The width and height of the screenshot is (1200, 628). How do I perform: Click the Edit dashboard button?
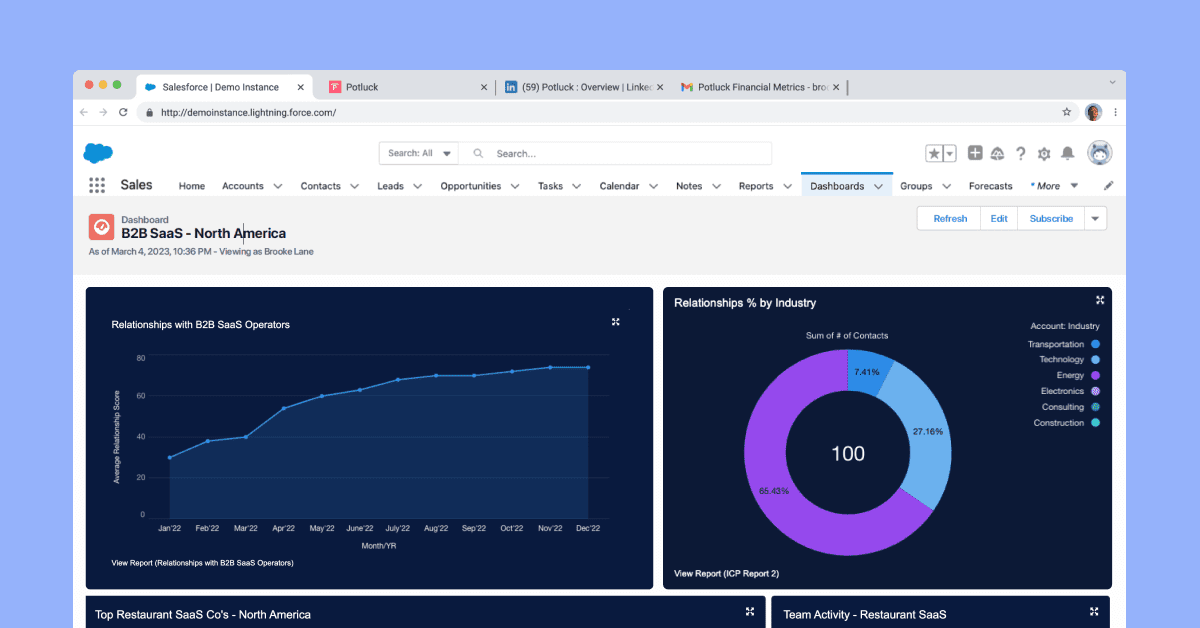(x=999, y=218)
